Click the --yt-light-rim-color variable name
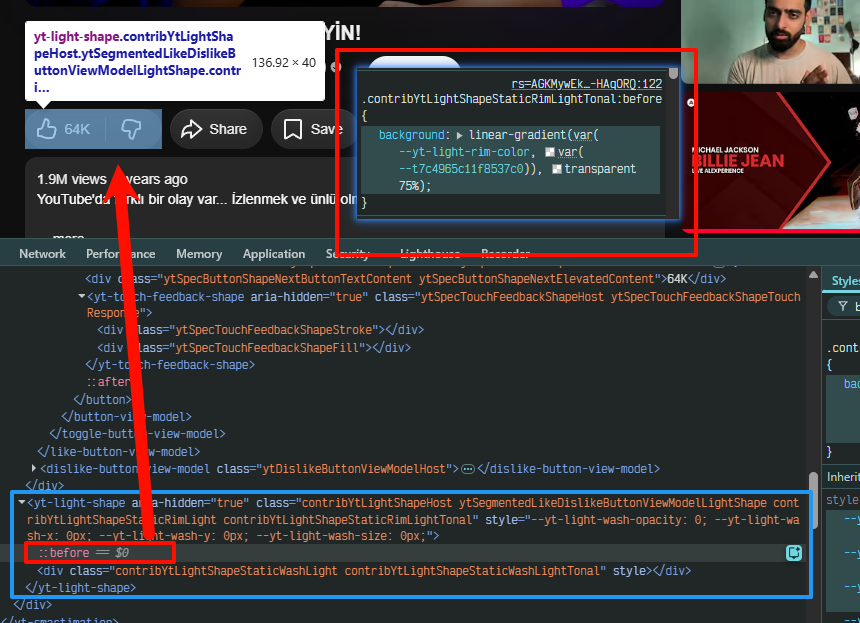Screen dimensions: 860x623 [464, 152]
